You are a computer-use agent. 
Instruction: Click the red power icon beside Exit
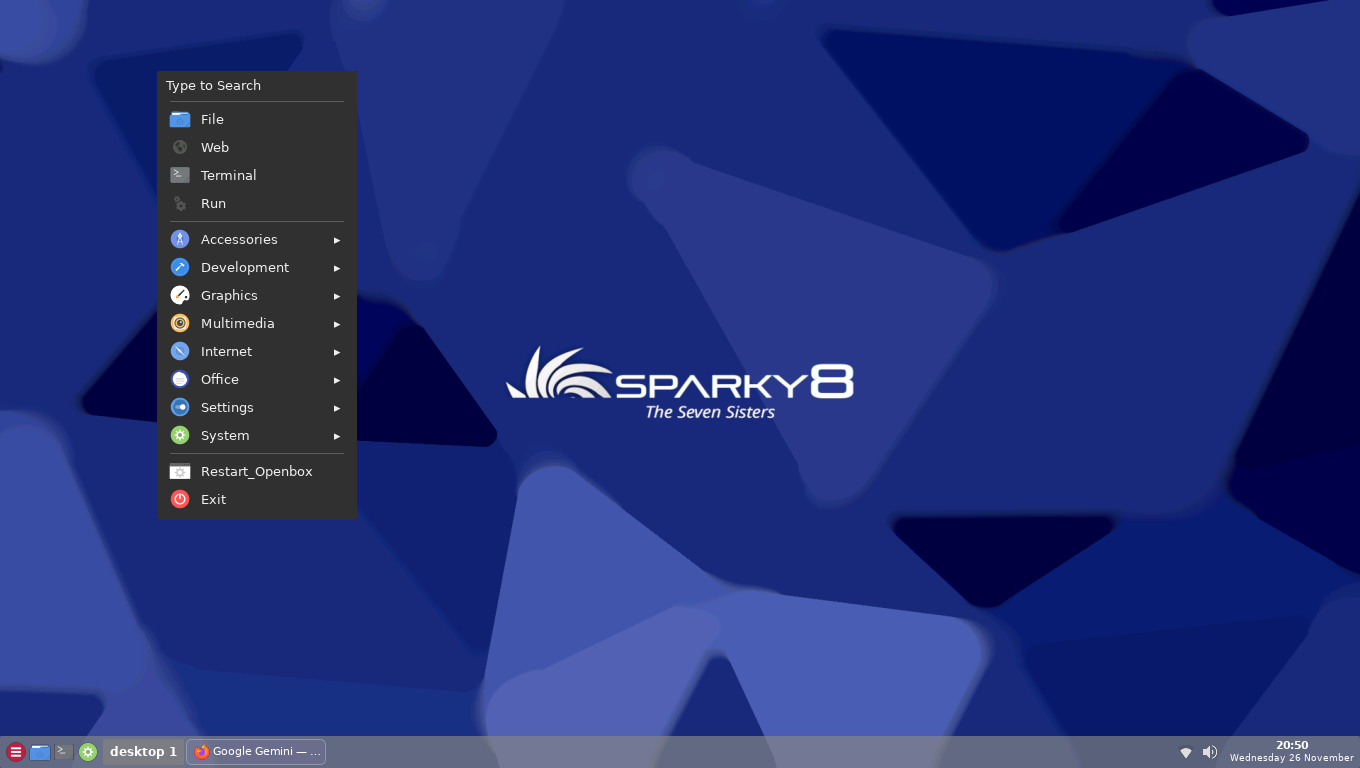coord(180,499)
